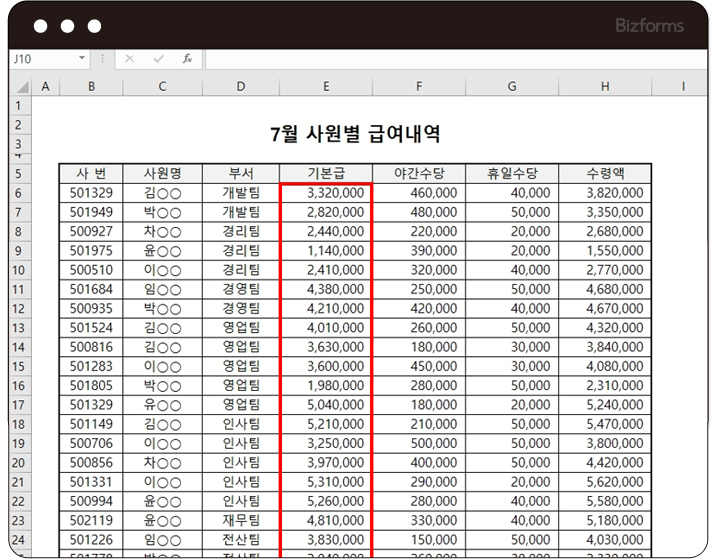Image resolution: width=715 pixels, height=560 pixels.
Task: Select row 5 header
Action: 20,173
